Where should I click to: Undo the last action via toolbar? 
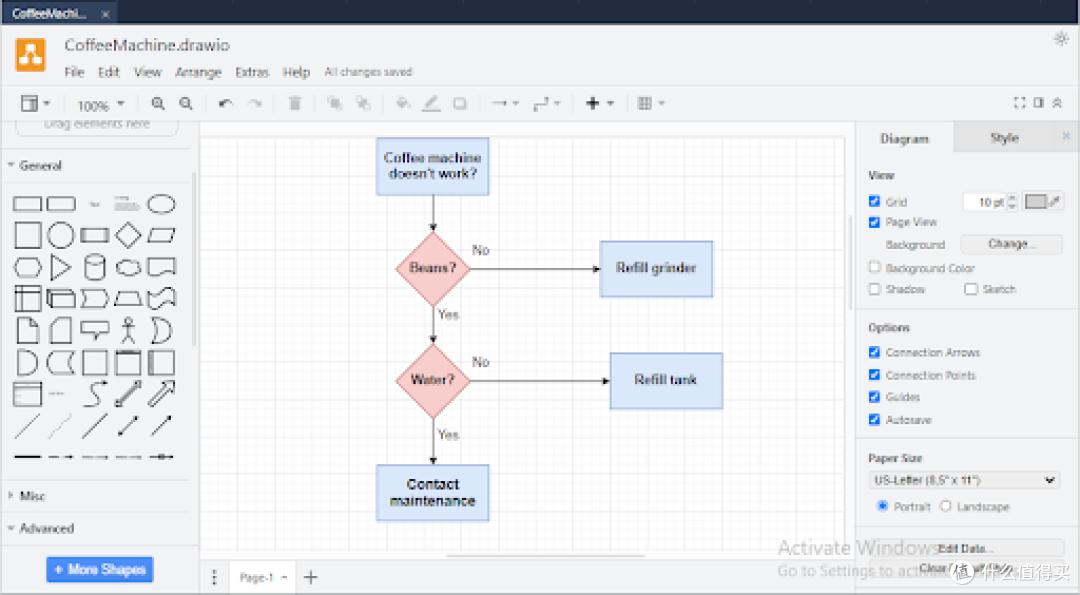pos(226,103)
